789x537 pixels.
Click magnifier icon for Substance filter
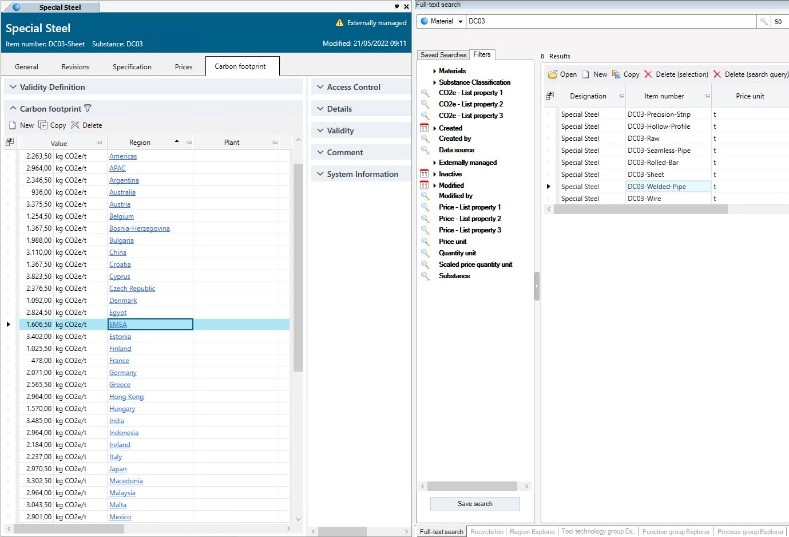click(425, 276)
